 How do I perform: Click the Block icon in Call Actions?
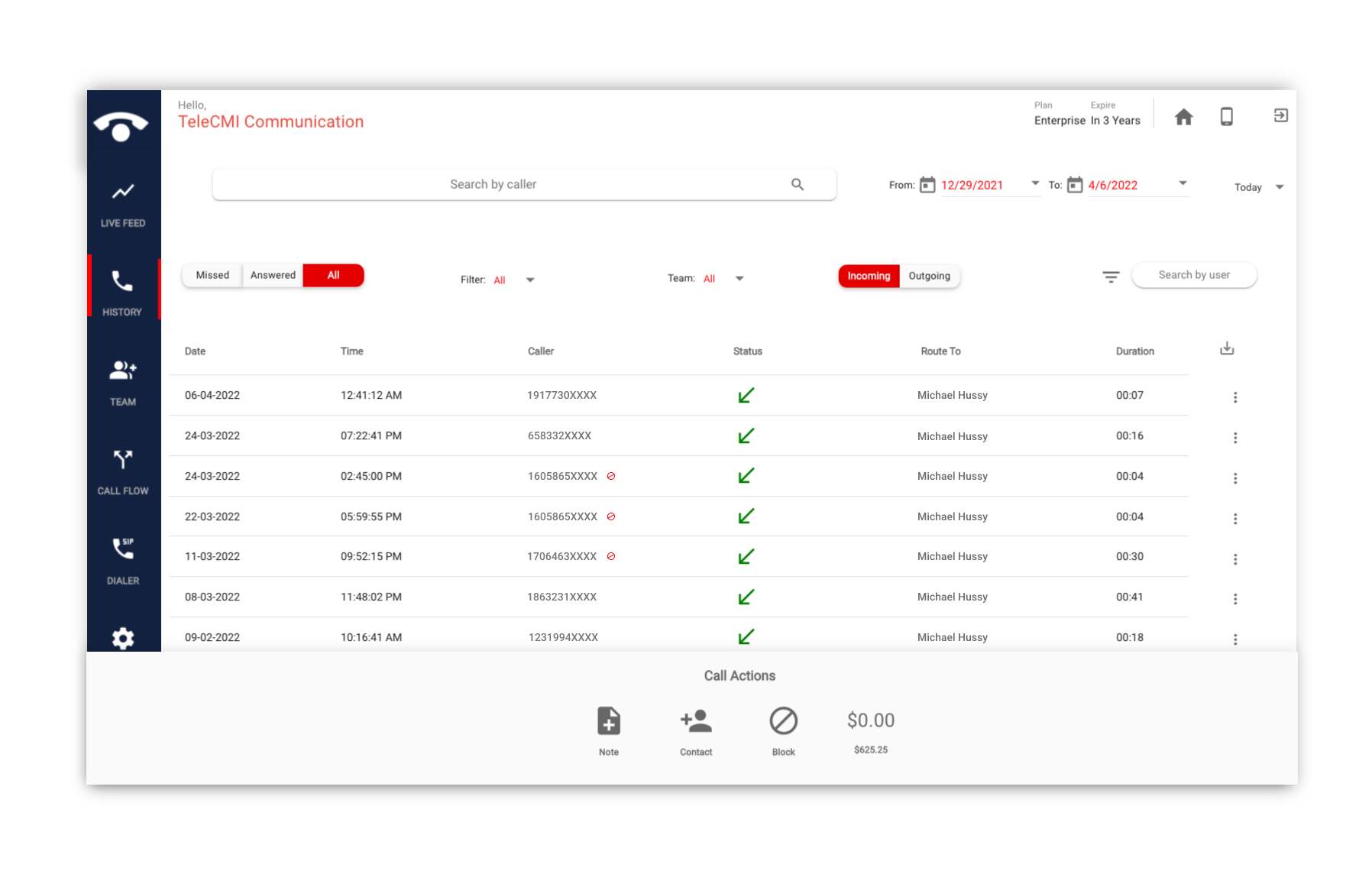[783, 721]
